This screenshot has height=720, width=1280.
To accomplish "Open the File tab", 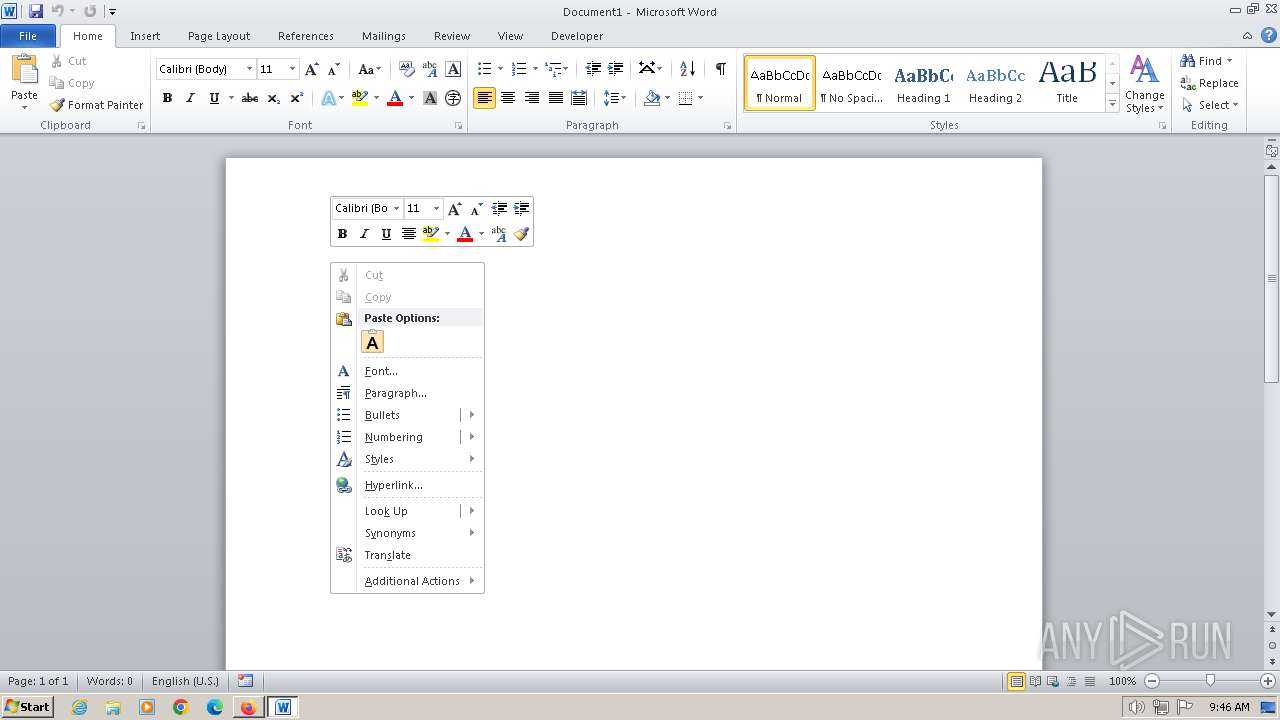I will click(x=28, y=36).
